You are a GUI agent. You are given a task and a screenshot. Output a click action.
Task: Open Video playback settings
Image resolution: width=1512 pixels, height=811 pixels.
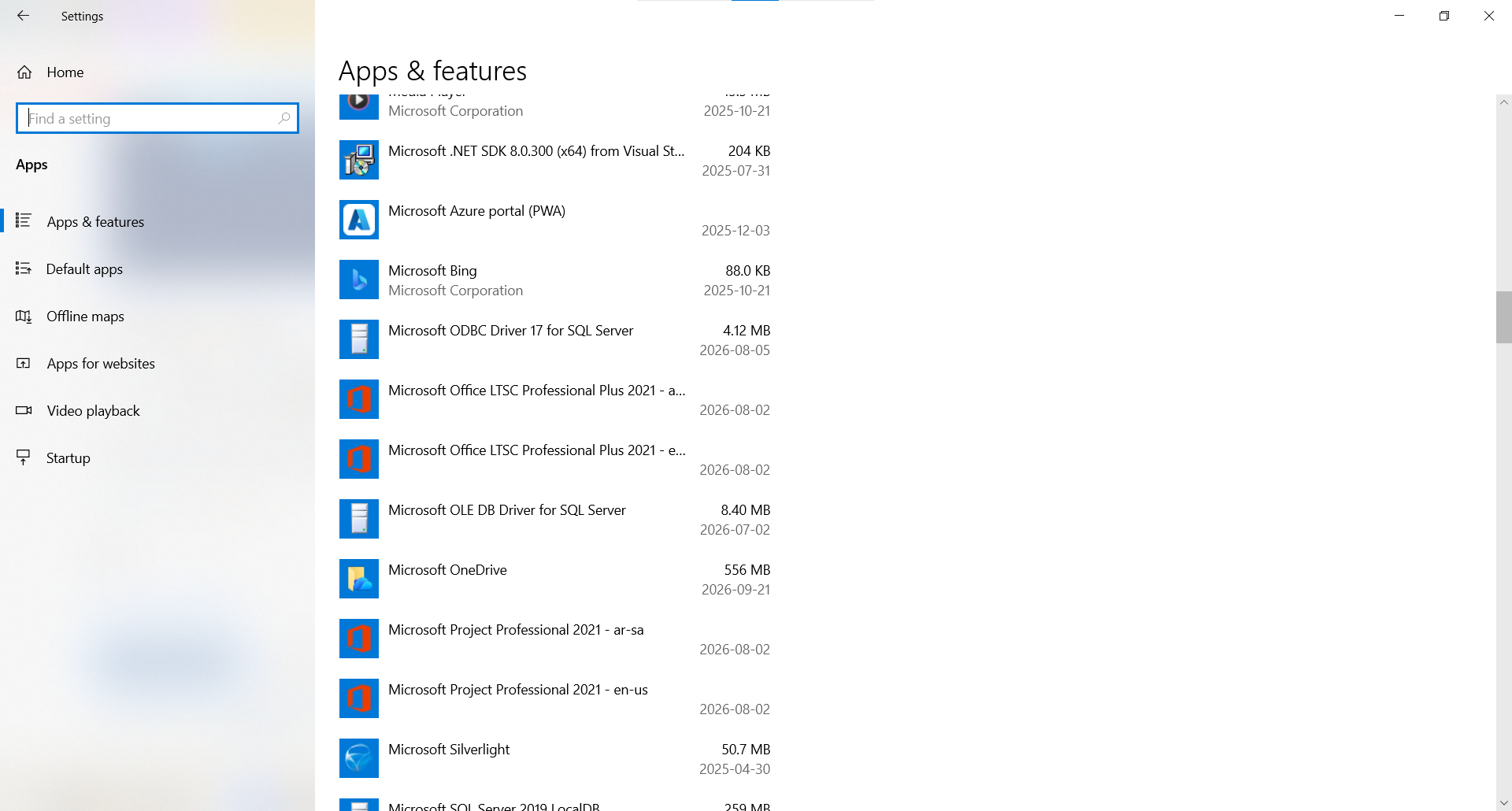pos(157,411)
